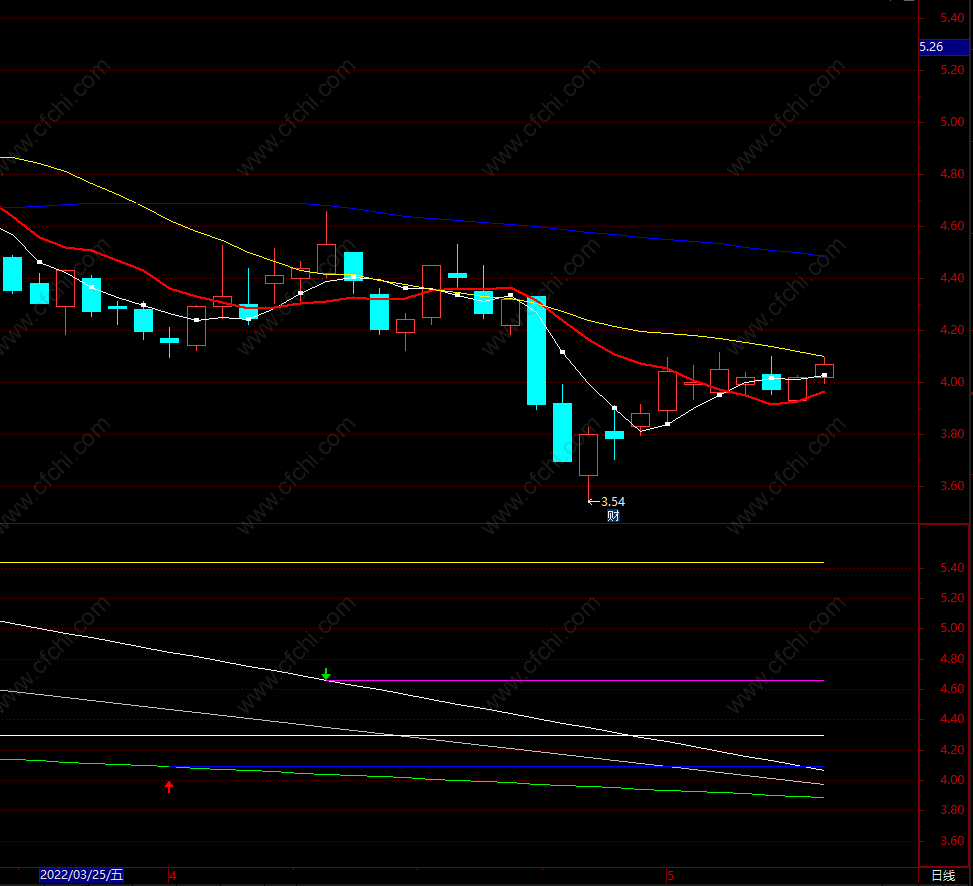Select the green descending line in lower panel
Screen dimensions: 973x886
(412, 776)
